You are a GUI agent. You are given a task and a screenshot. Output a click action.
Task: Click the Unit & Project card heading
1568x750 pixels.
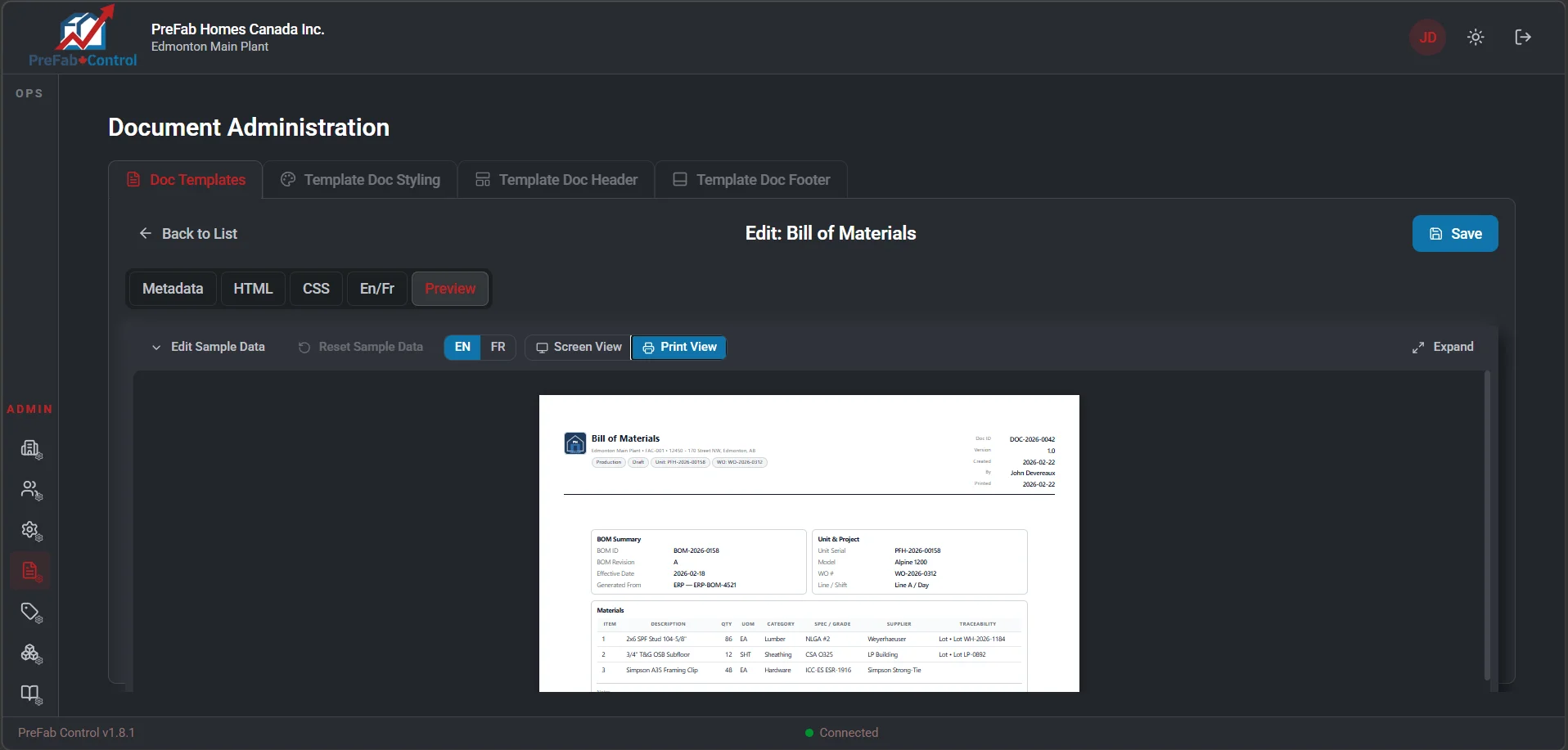839,539
